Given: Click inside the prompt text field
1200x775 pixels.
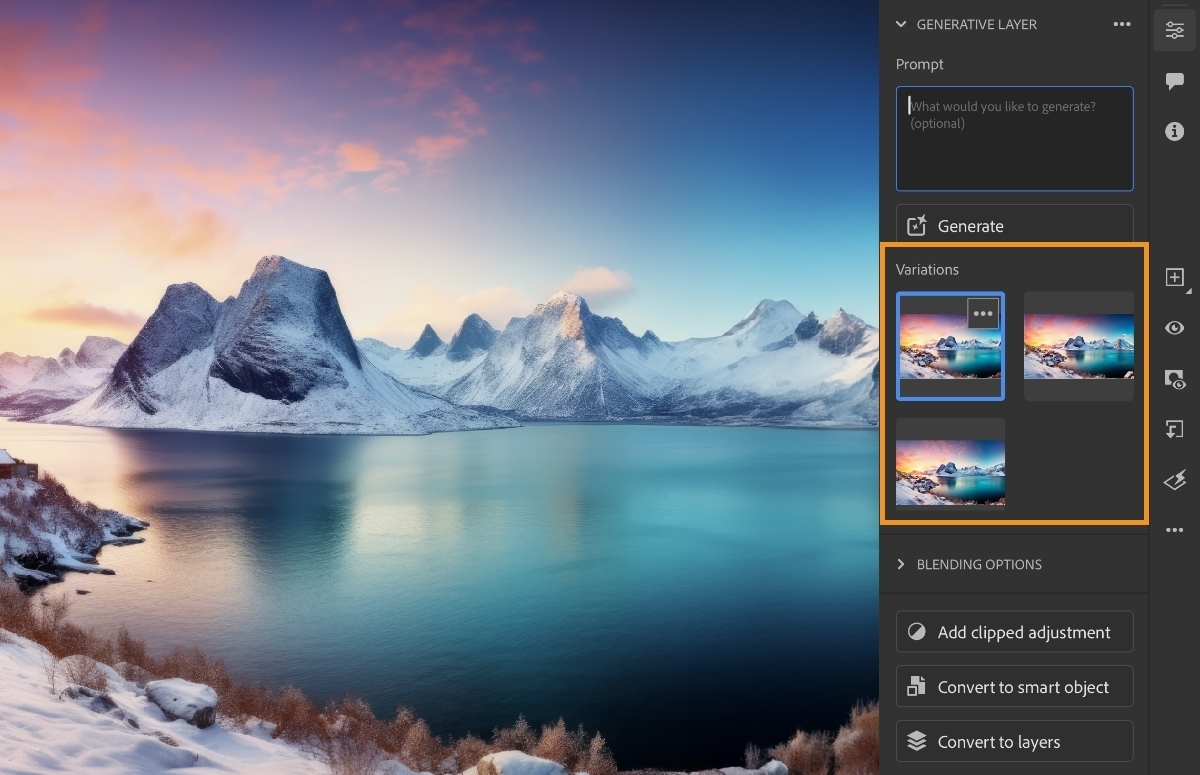Looking at the screenshot, I should tap(1014, 138).
